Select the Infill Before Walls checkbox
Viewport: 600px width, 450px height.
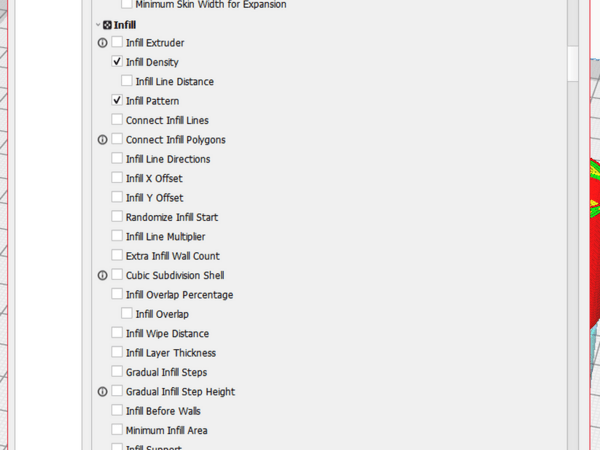coord(117,411)
